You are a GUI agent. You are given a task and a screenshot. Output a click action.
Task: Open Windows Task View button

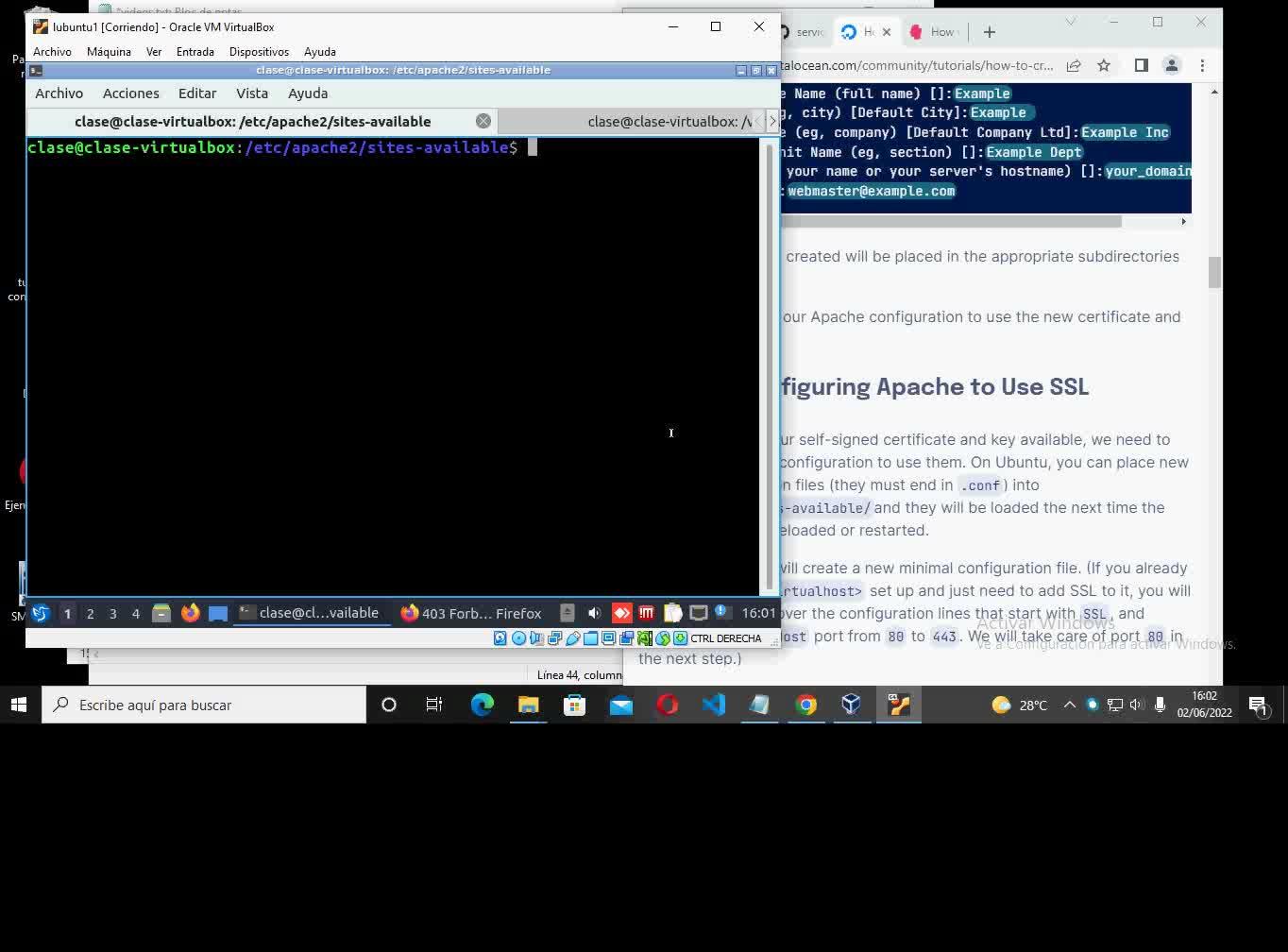tap(434, 705)
